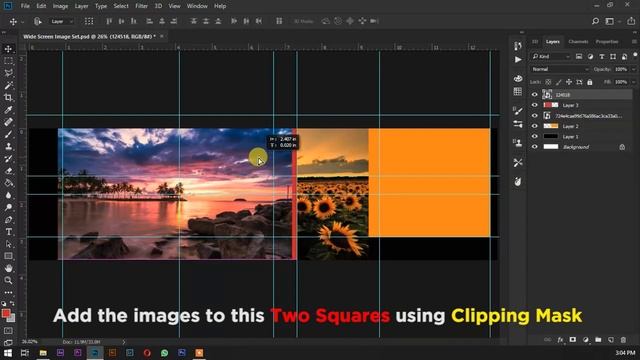Screen dimensions: 640x360
Task: Toggle lock all padlock button
Action: 590,82
